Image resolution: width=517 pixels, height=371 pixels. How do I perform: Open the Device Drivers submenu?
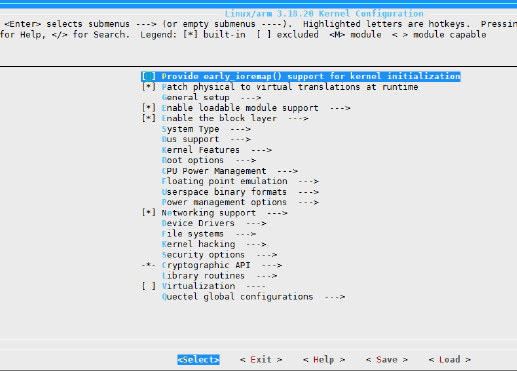tap(214, 223)
